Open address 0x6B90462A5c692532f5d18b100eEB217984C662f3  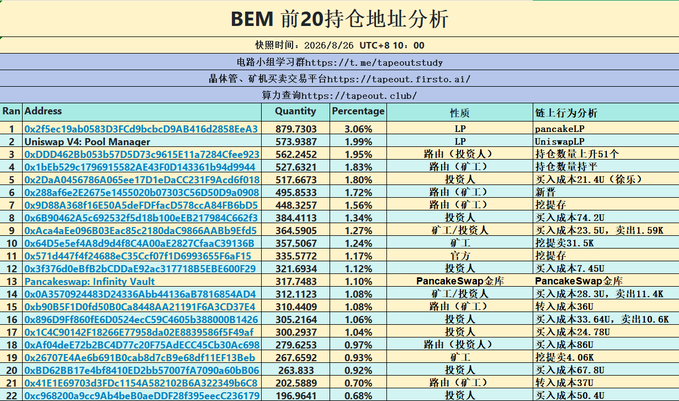tap(141, 218)
